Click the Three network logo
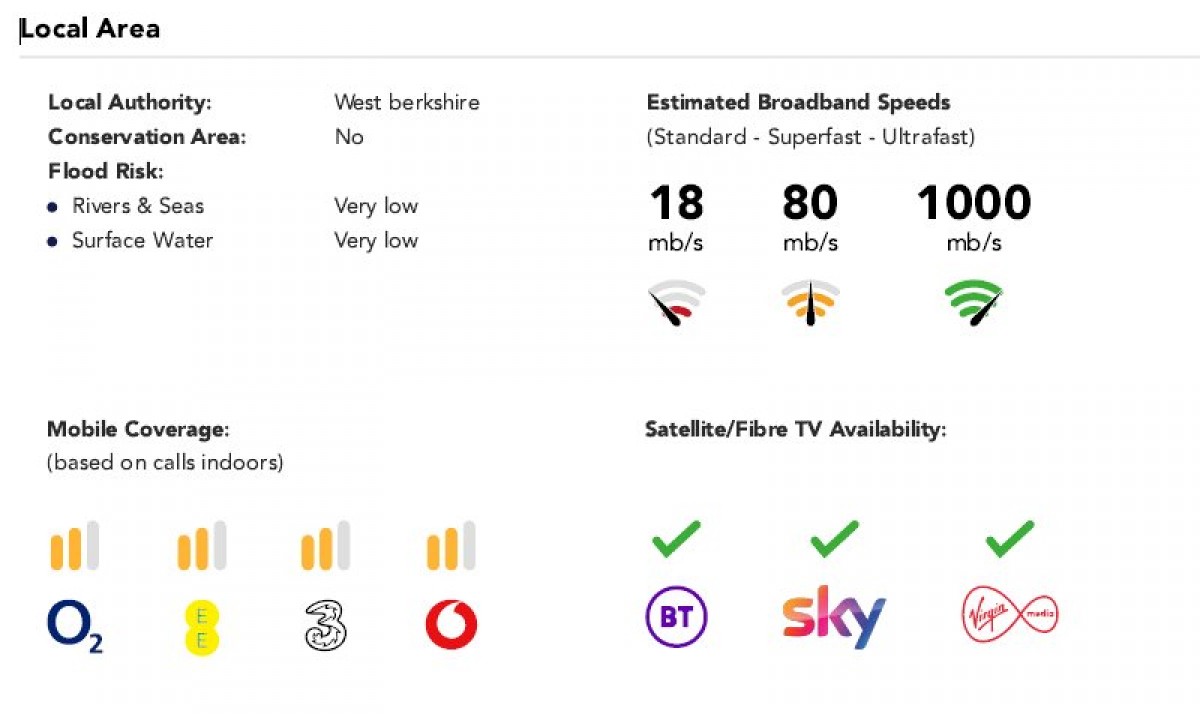 [325, 626]
